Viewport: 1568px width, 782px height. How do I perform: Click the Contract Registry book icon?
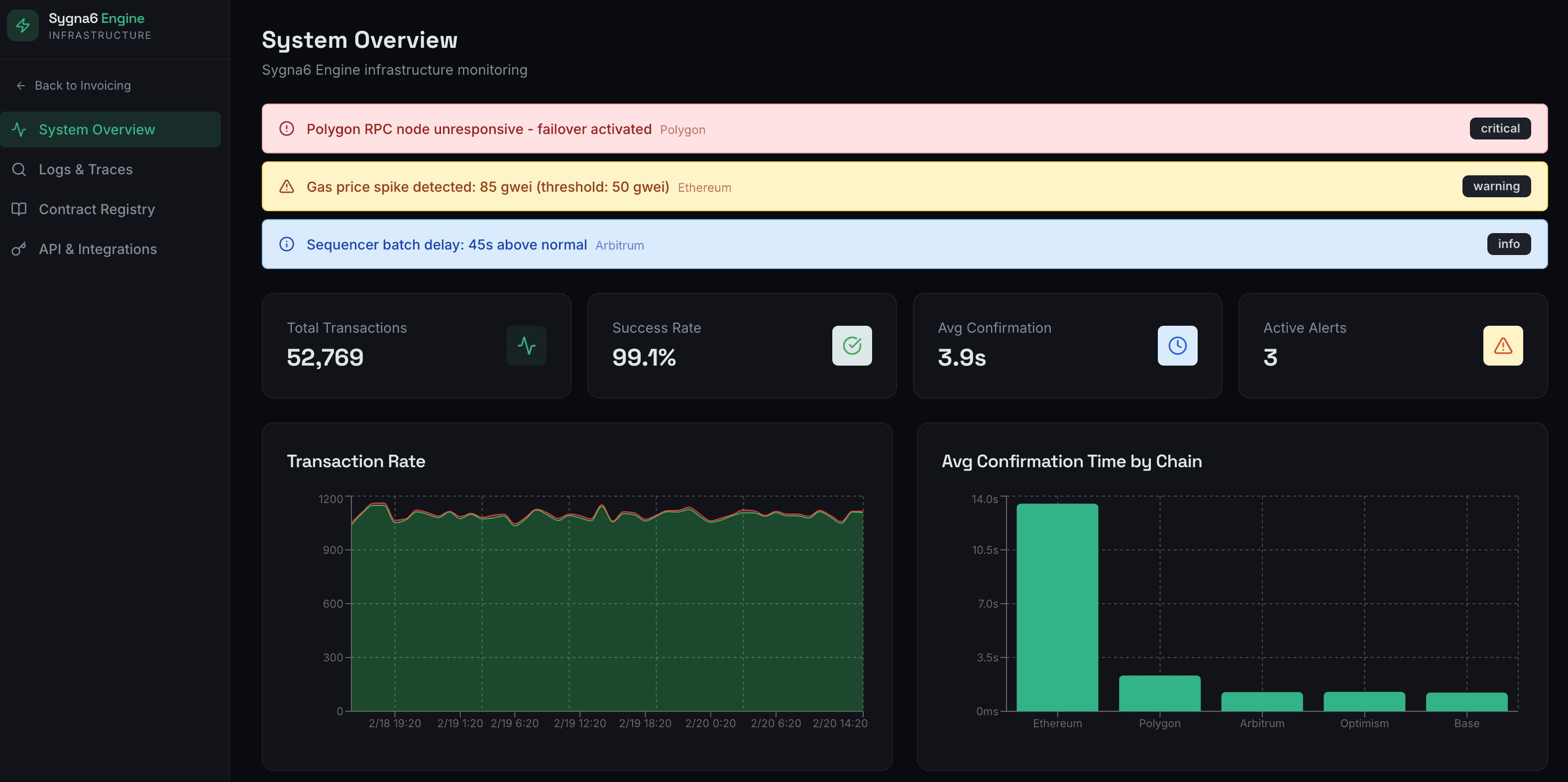tap(18, 209)
